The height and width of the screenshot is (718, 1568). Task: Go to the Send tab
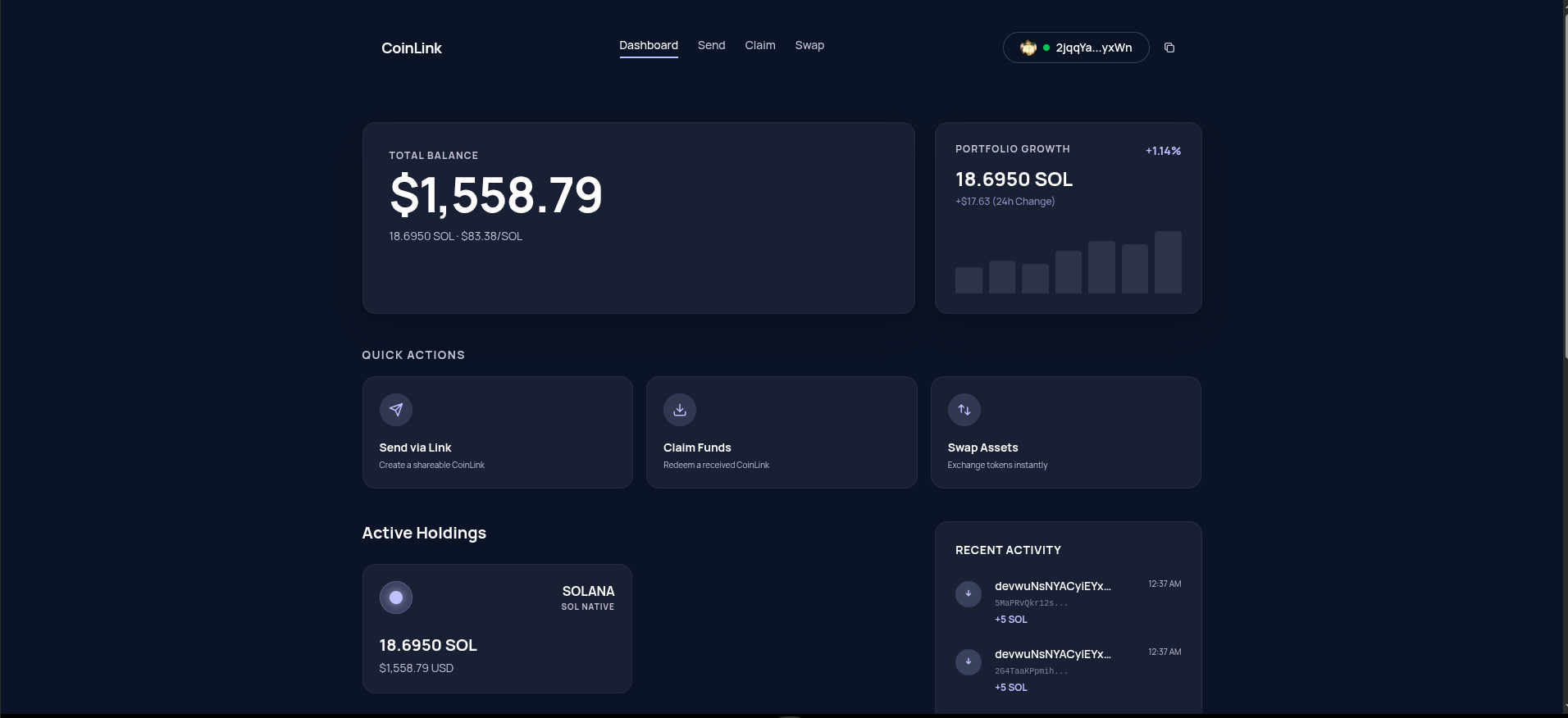click(x=712, y=46)
